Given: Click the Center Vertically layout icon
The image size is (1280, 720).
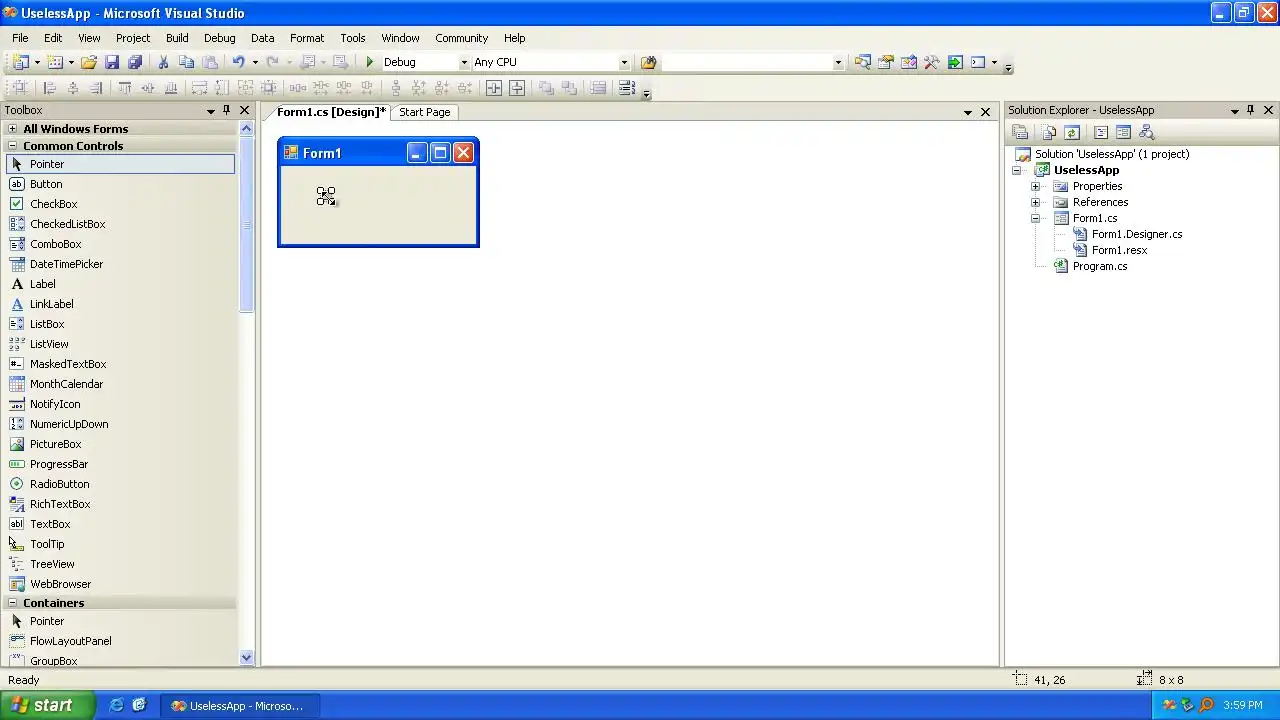Looking at the screenshot, I should (x=517, y=88).
